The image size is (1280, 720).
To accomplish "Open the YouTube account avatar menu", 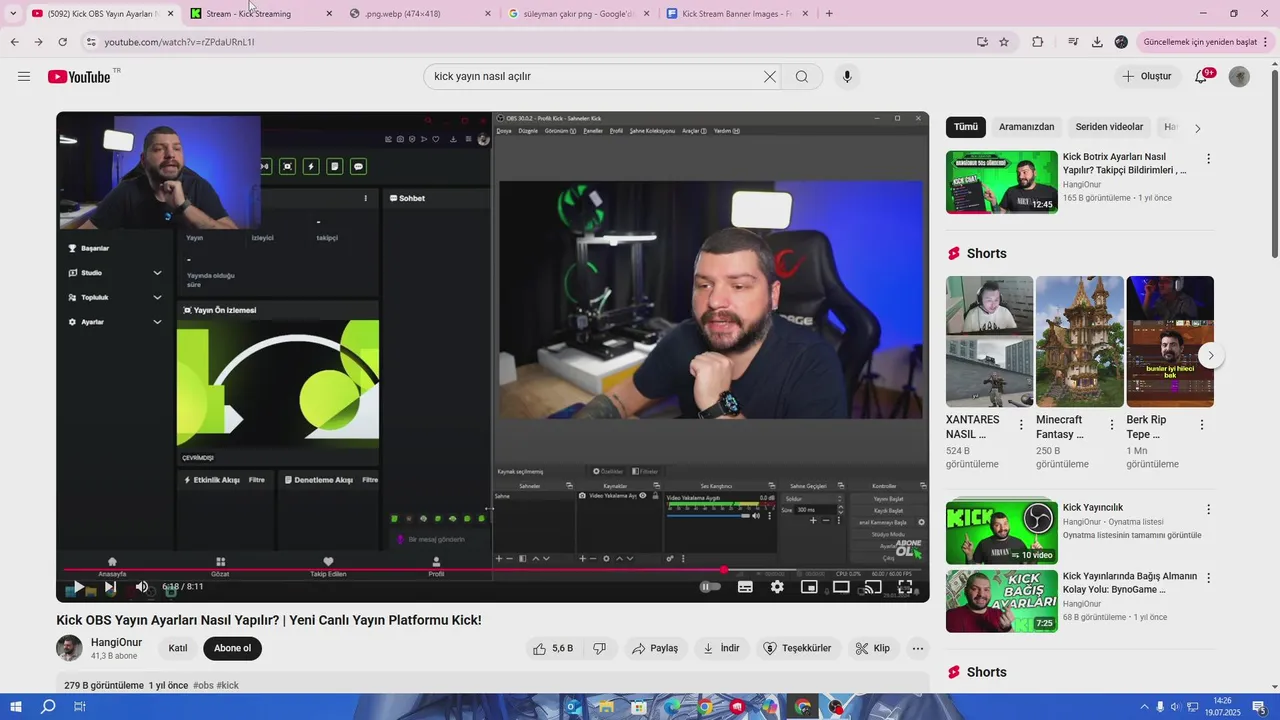I will point(1239,77).
